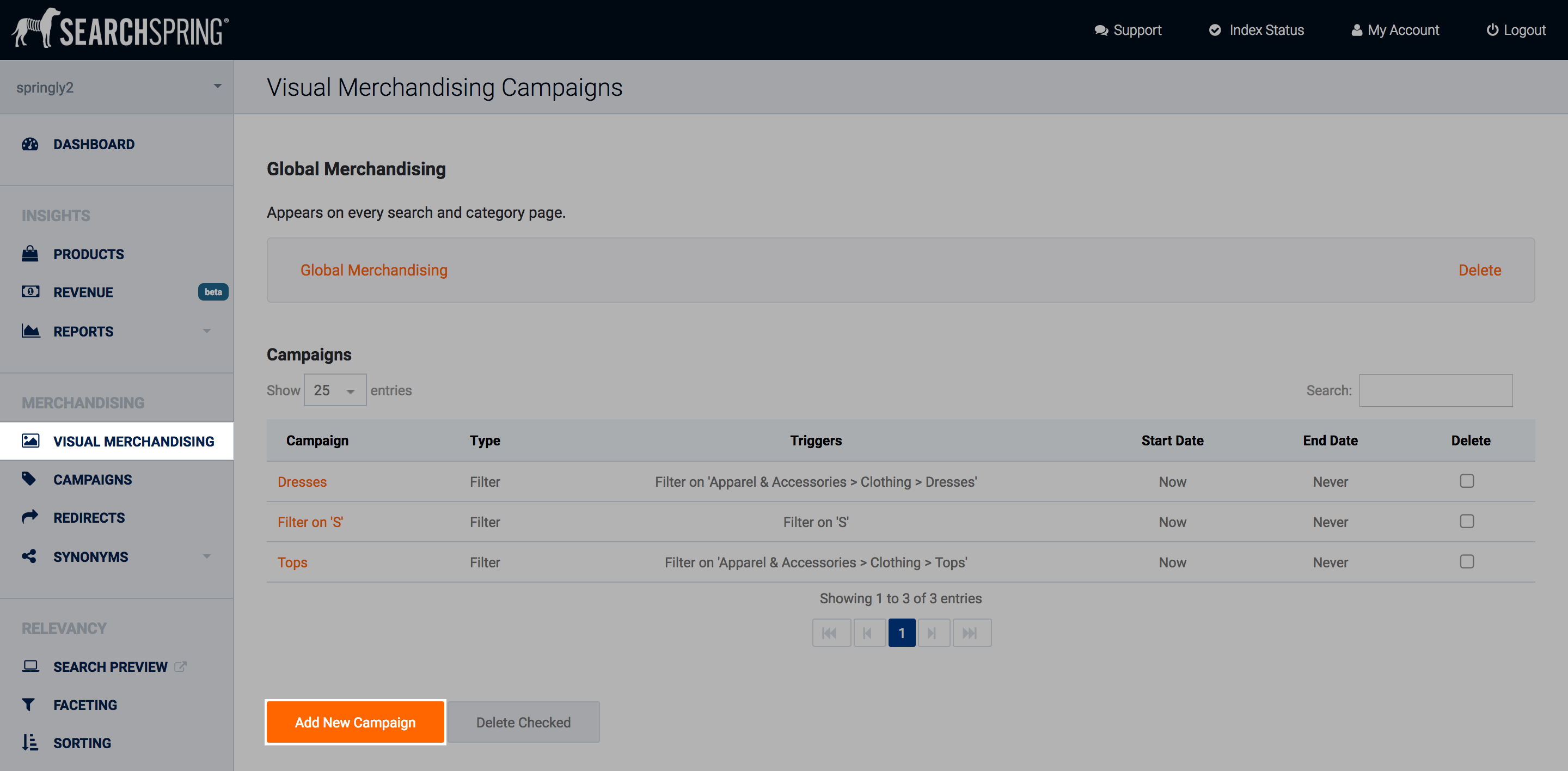Open the Show 25 entries dropdown
This screenshot has height=771, width=1568.
[x=335, y=390]
